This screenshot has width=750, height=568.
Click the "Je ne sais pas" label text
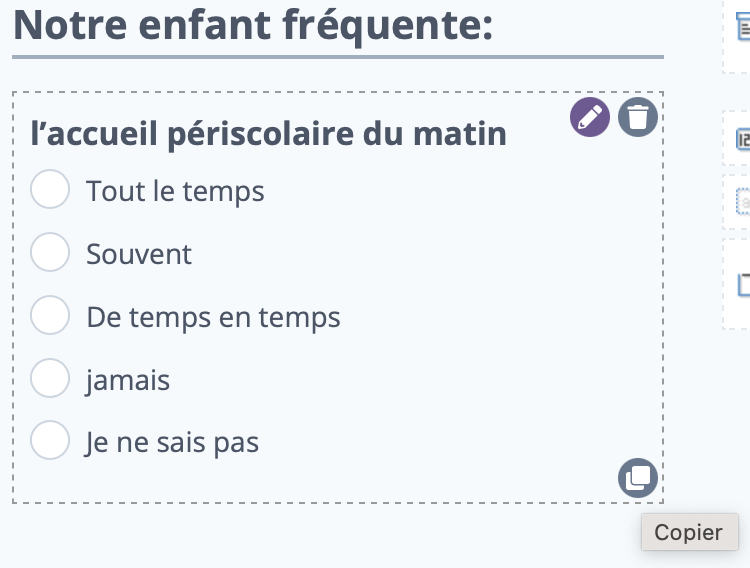tap(172, 443)
